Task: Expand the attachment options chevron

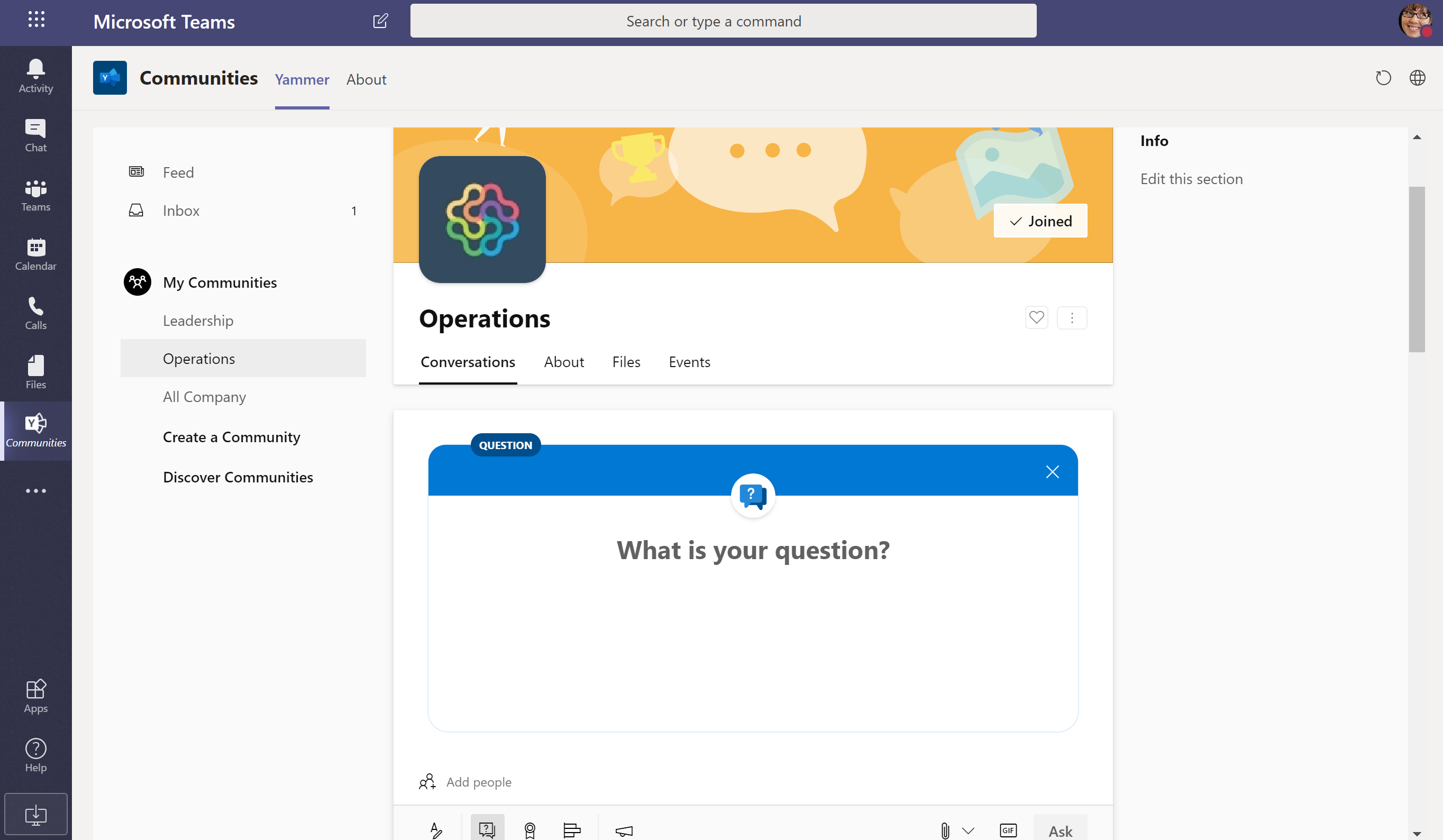Action: (967, 830)
